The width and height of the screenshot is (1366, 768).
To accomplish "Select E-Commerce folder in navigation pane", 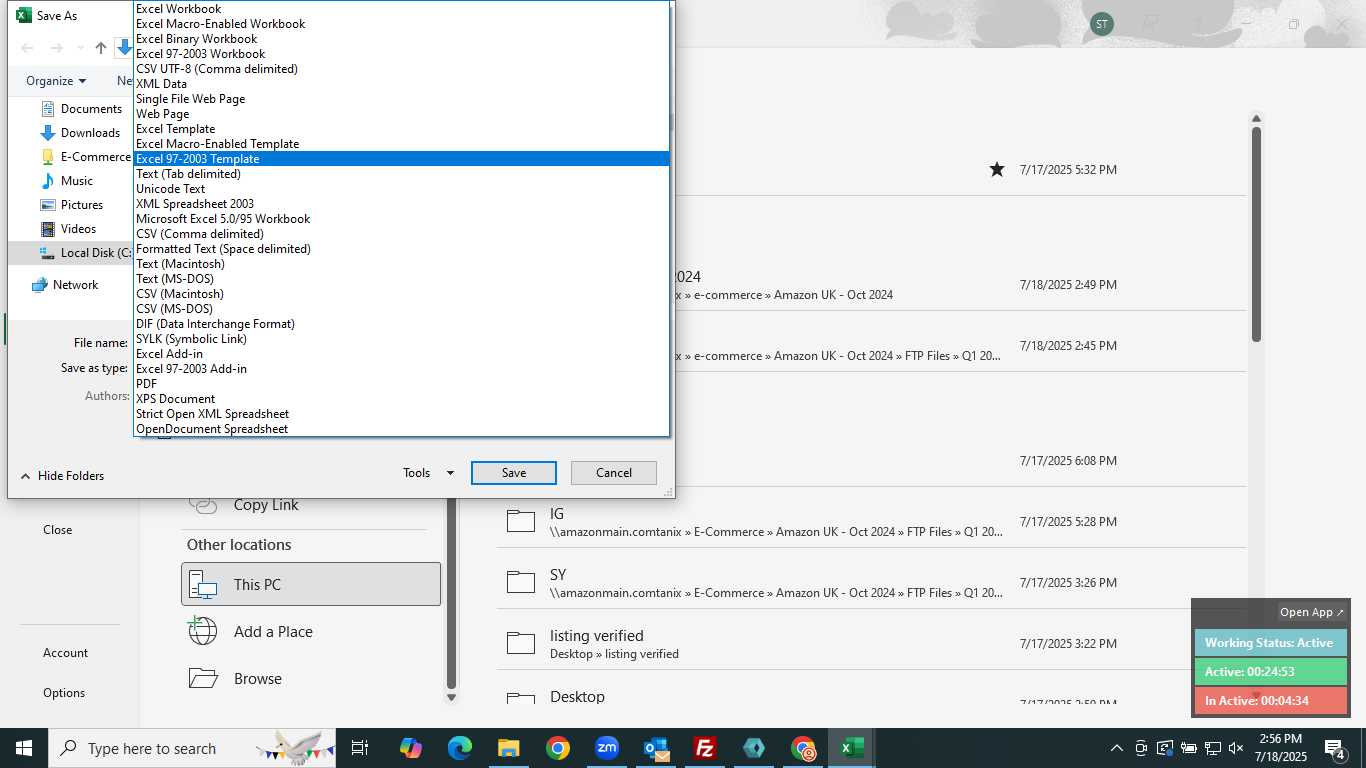I will 86,157.
